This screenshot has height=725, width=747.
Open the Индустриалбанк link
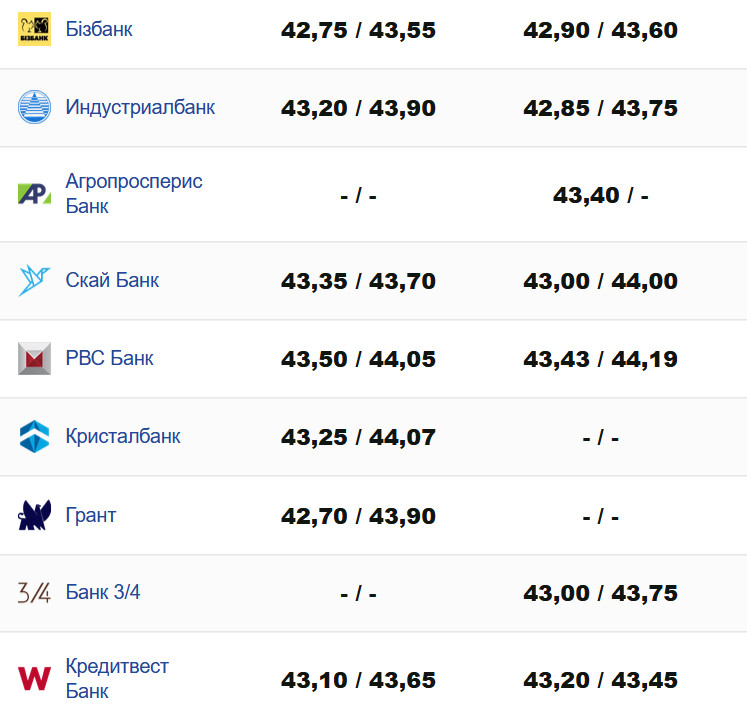coord(140,107)
